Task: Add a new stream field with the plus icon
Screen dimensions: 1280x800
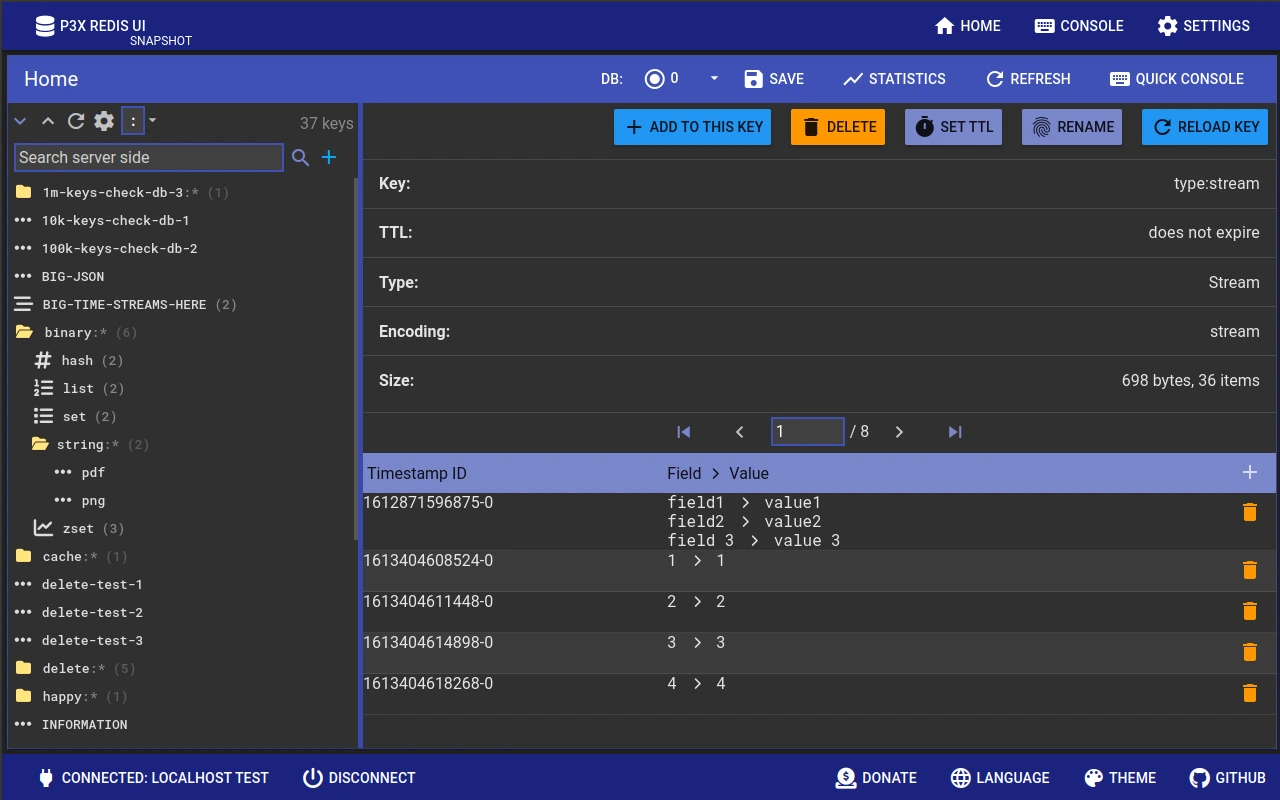Action: 1250,471
